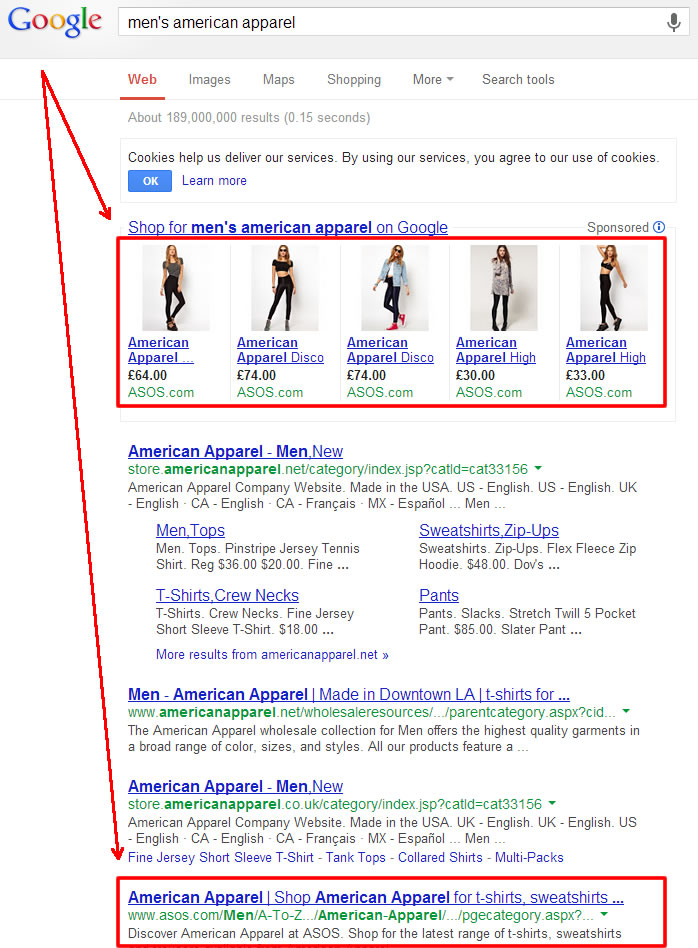This screenshot has height=948, width=698.
Task: Expand arrow beside www.asos.com URL
Action: (x=604, y=915)
